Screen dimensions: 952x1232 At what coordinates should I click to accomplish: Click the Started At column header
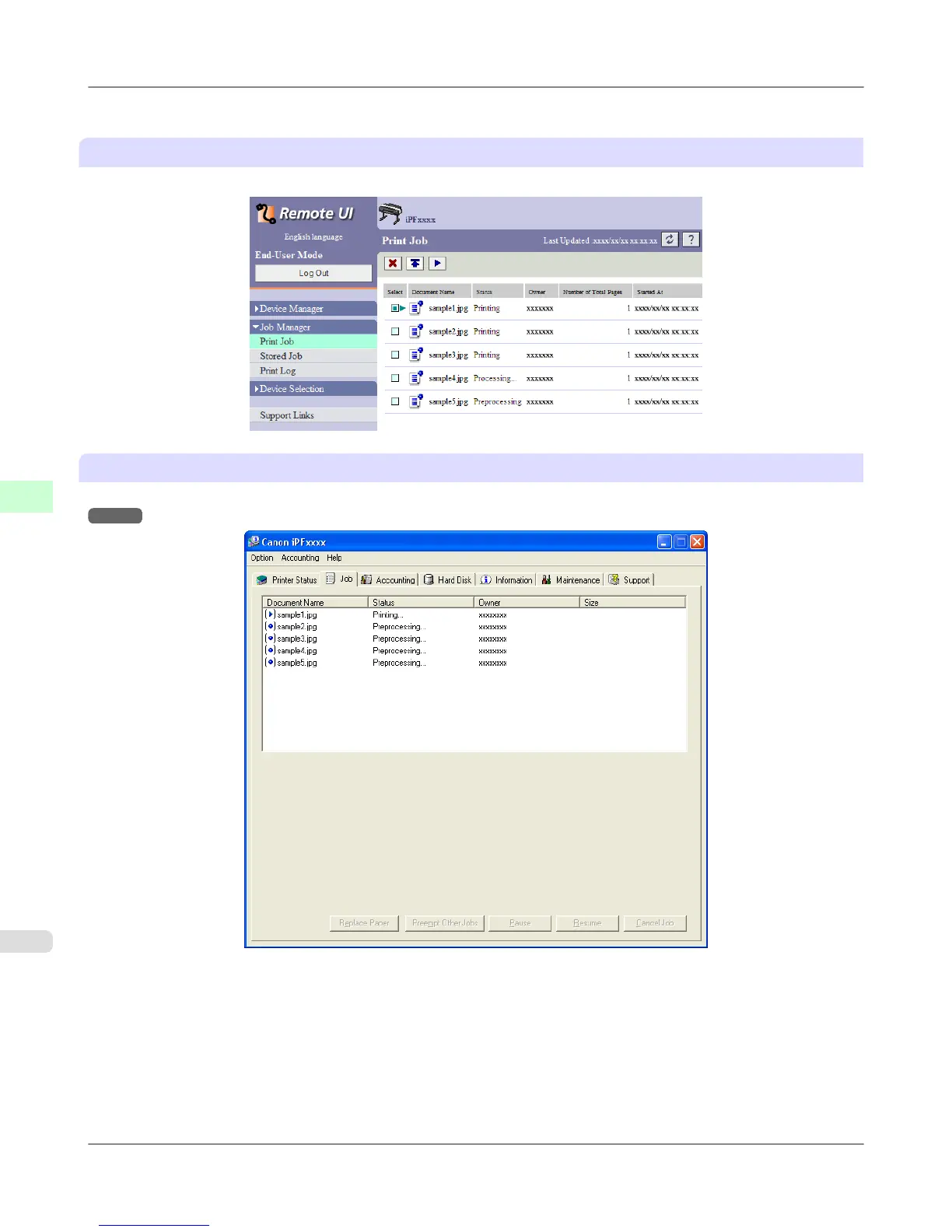click(667, 292)
